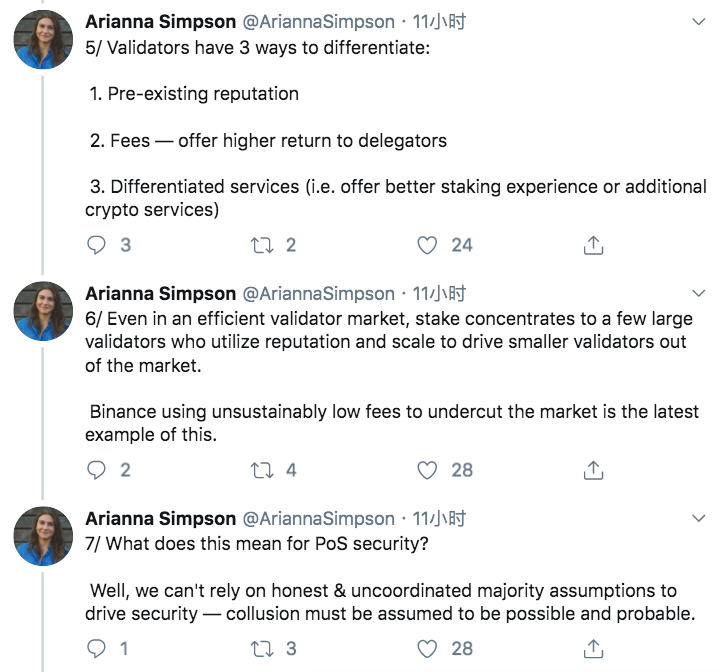The image size is (721, 672).
Task: Retweet the 6/ efficient validator market tweet
Action: click(x=262, y=470)
